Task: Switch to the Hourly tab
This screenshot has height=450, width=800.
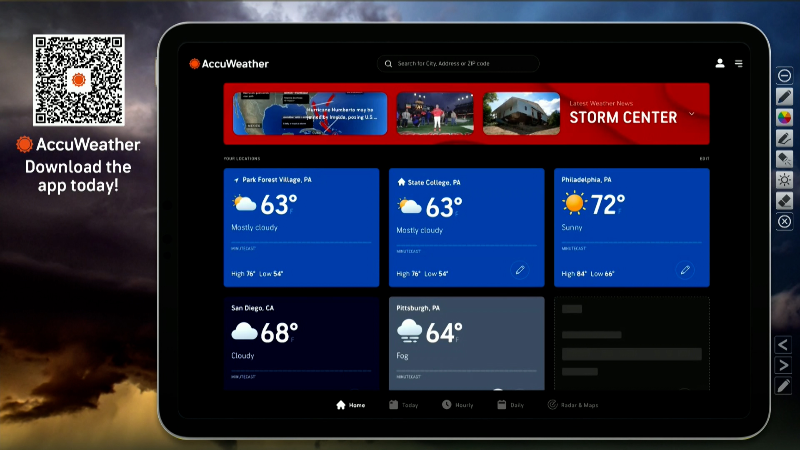Action: coord(458,405)
